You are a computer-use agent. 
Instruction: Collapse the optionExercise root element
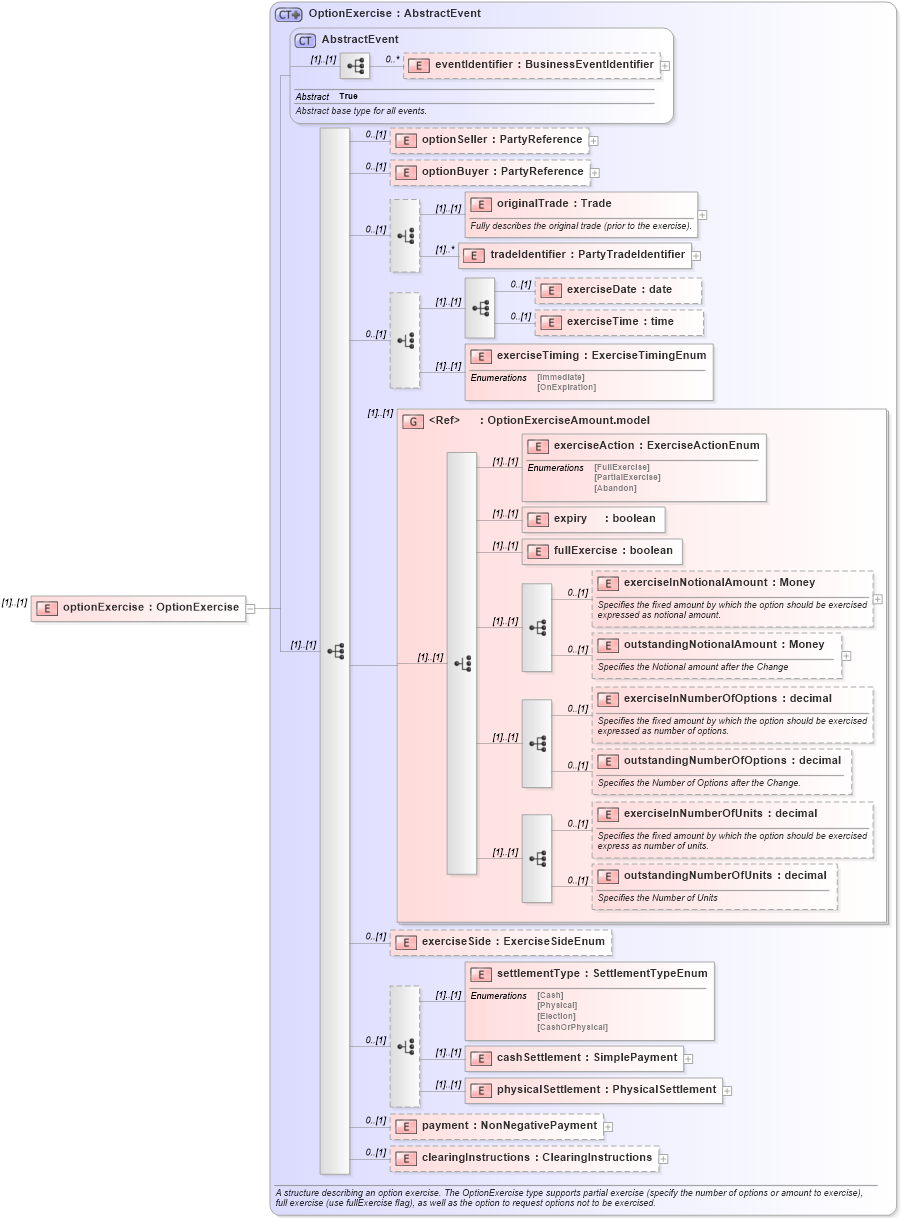click(x=250, y=607)
